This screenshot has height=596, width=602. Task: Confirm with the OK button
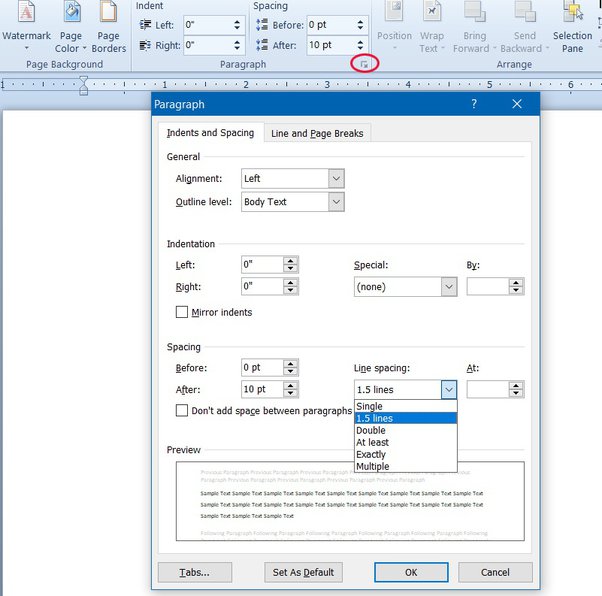(411, 572)
